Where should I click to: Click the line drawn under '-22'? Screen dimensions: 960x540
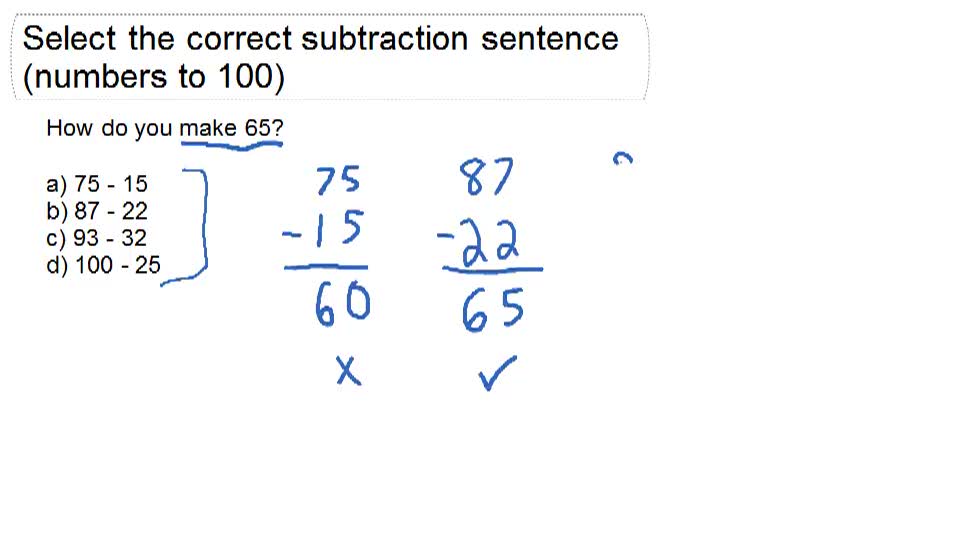pyautogui.click(x=492, y=269)
